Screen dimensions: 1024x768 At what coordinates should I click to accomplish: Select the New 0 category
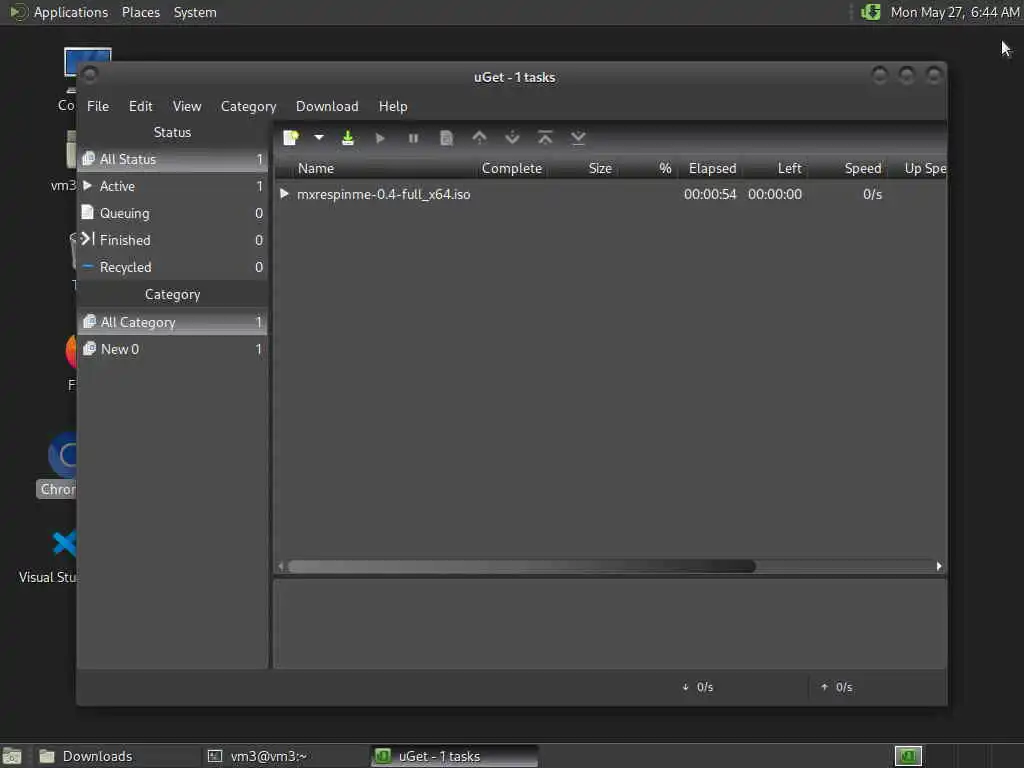click(172, 349)
